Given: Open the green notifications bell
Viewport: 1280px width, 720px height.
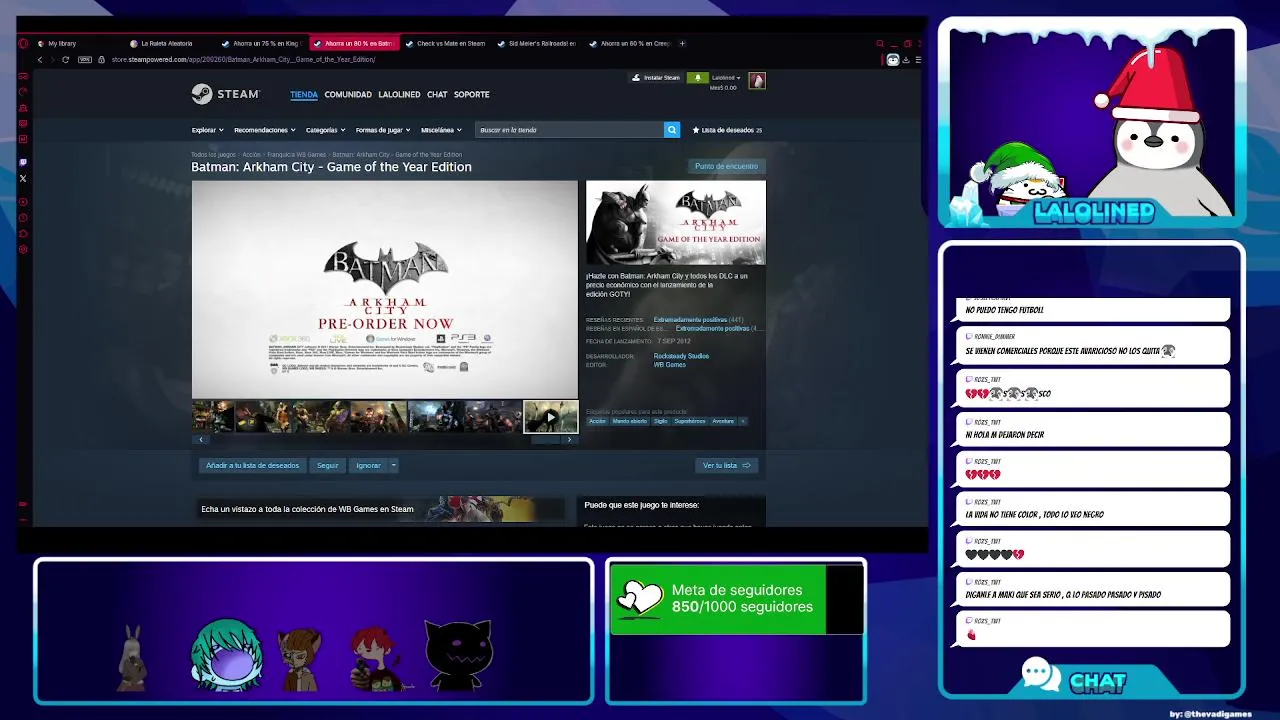Looking at the screenshot, I should click(698, 78).
